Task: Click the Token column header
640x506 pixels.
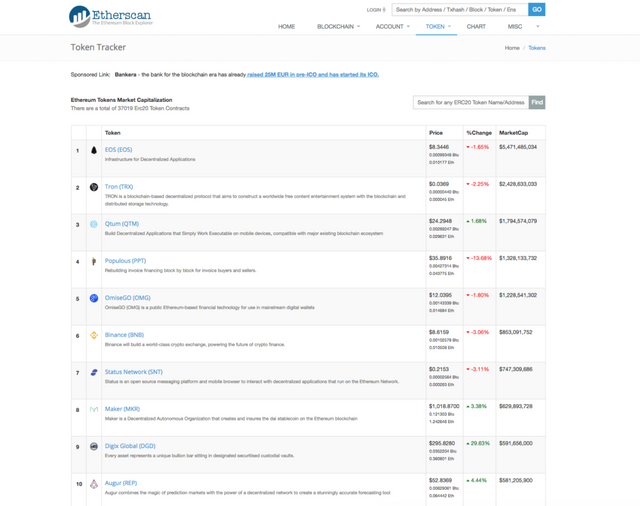Action: tap(113, 133)
